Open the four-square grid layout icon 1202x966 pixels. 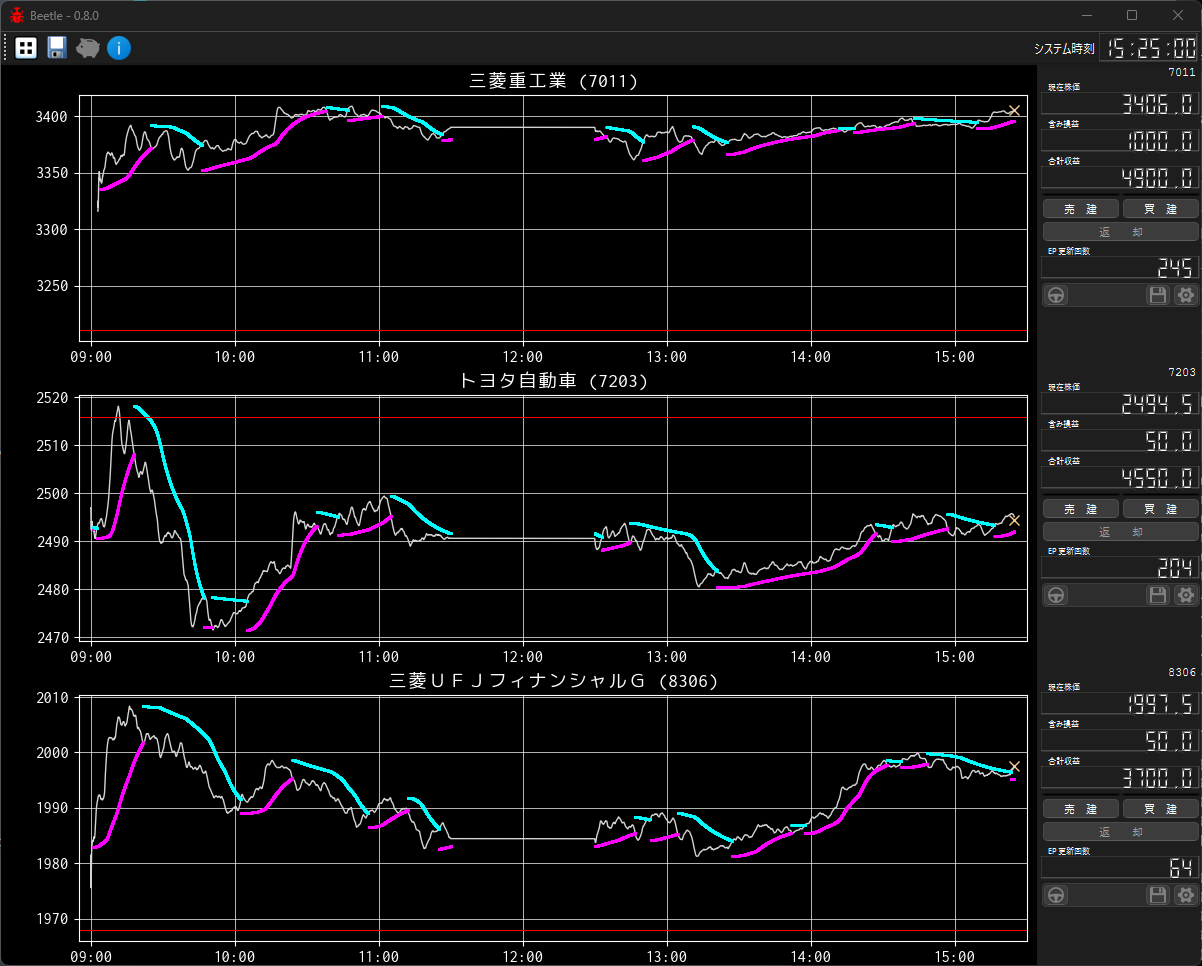pos(26,48)
